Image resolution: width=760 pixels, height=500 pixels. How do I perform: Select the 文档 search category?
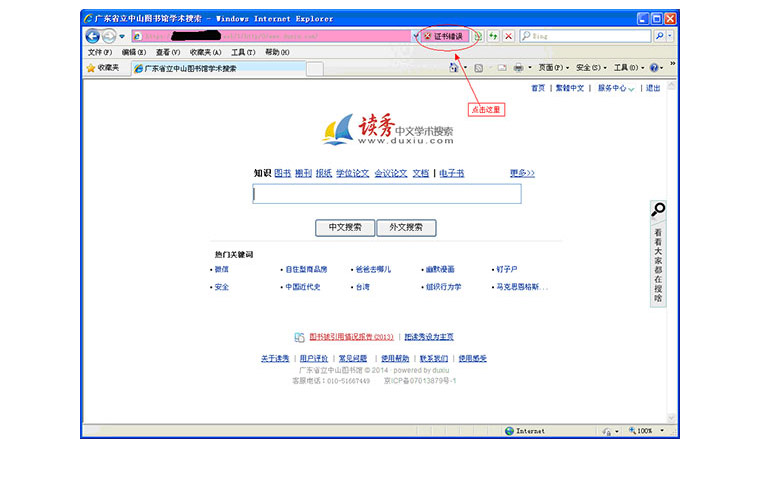click(x=421, y=173)
